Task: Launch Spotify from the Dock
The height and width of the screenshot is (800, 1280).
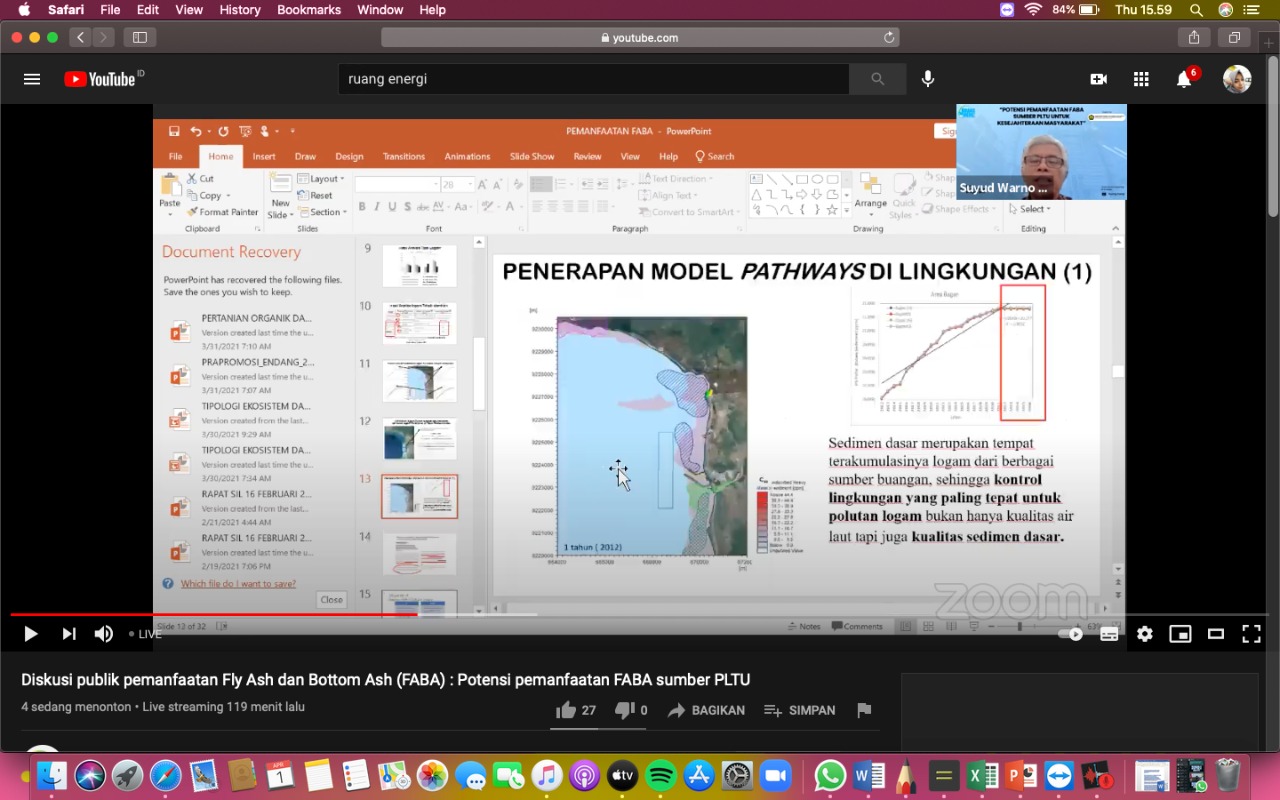Action: pyautogui.click(x=661, y=775)
